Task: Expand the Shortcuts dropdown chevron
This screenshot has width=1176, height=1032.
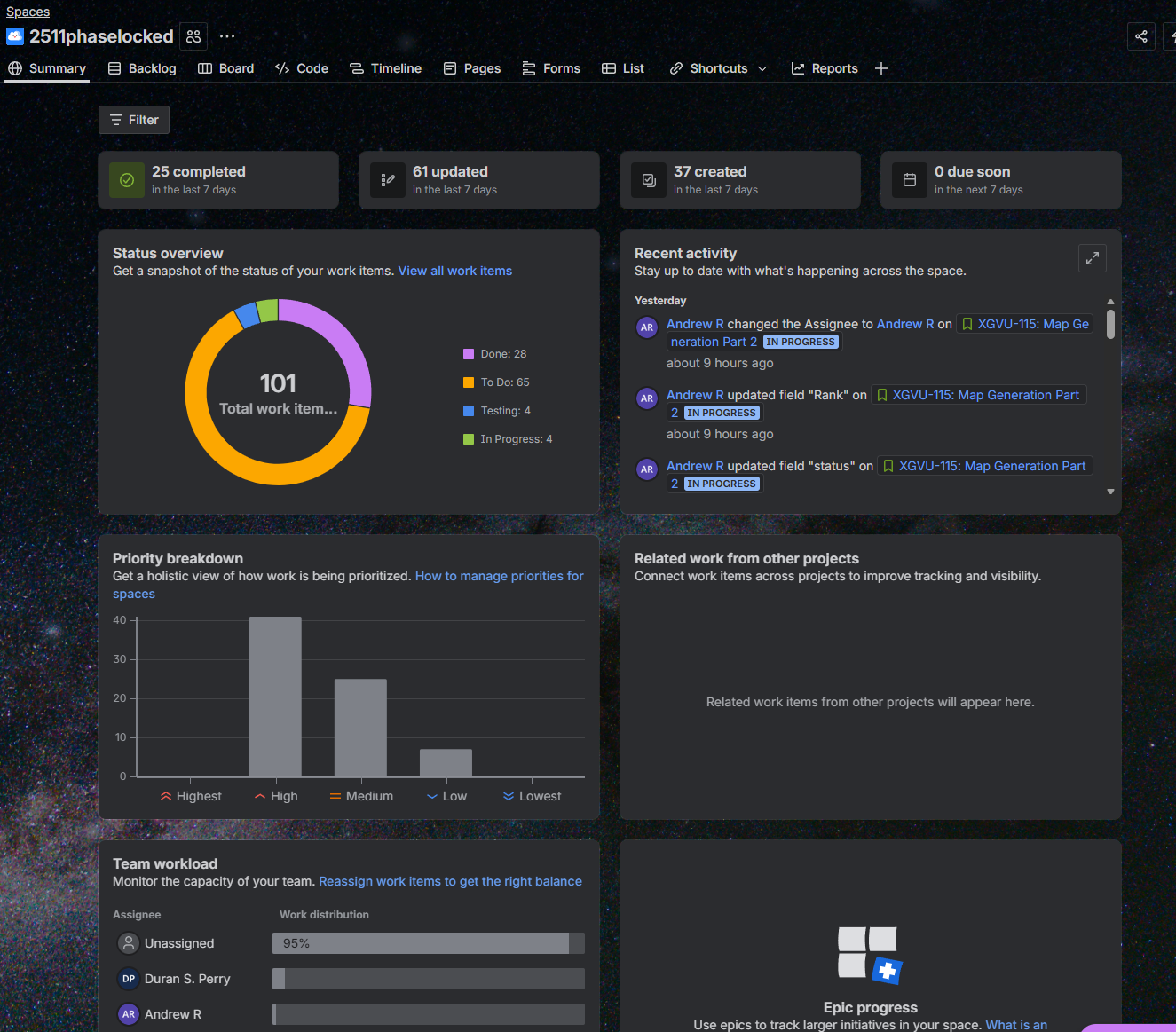Action: pos(762,68)
